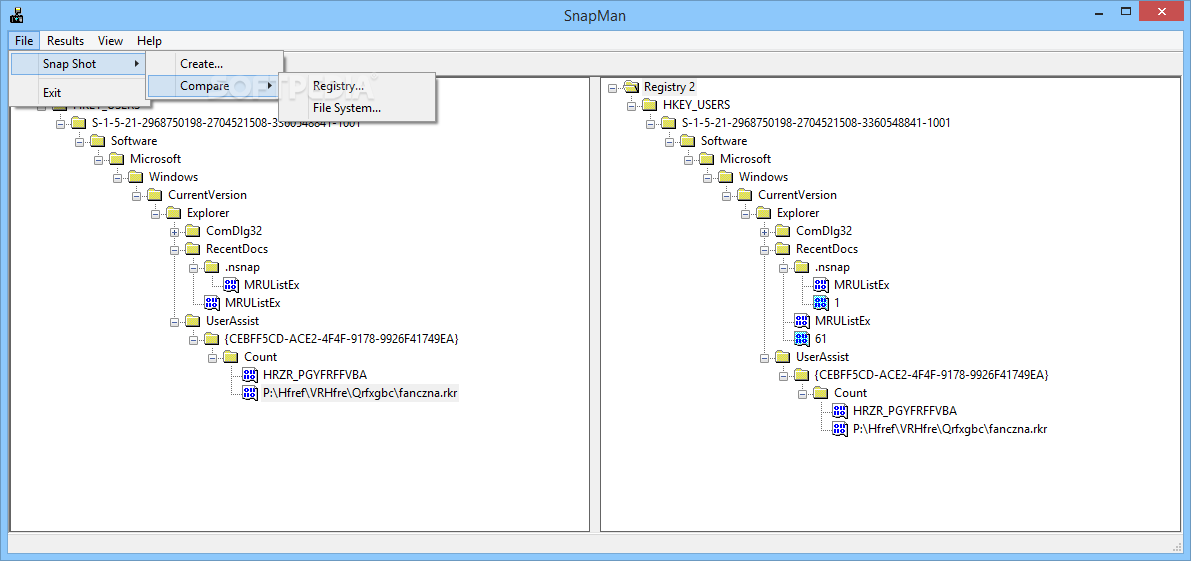Open the Help menu
The width and height of the screenshot is (1191, 561).
[149, 41]
